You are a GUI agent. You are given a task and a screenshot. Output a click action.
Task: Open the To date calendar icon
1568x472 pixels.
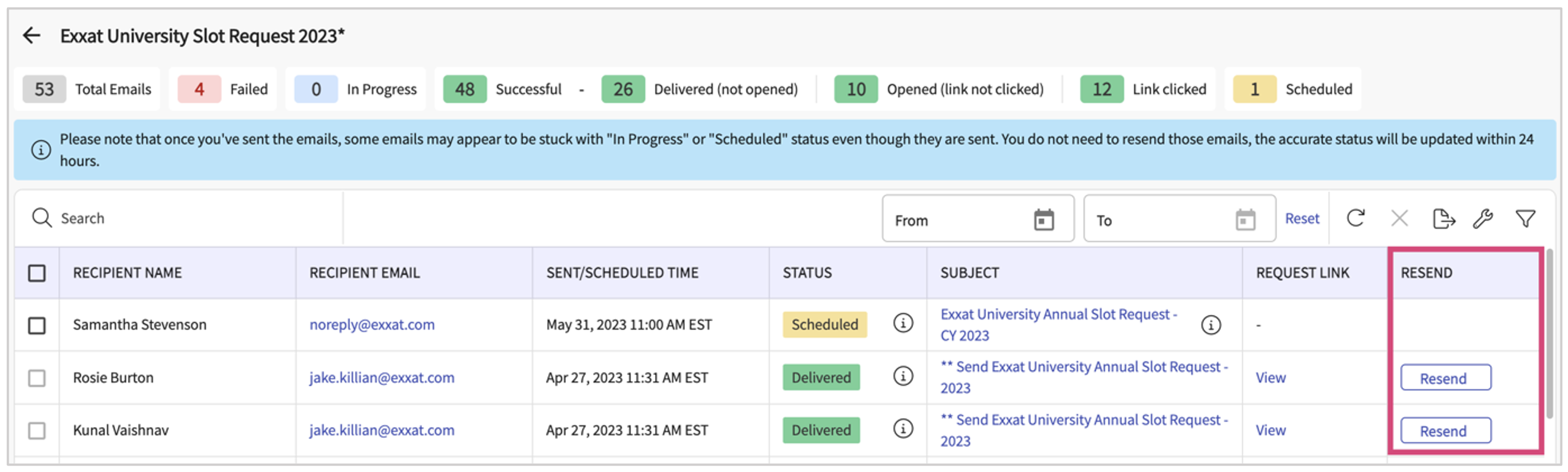pyautogui.click(x=1245, y=219)
